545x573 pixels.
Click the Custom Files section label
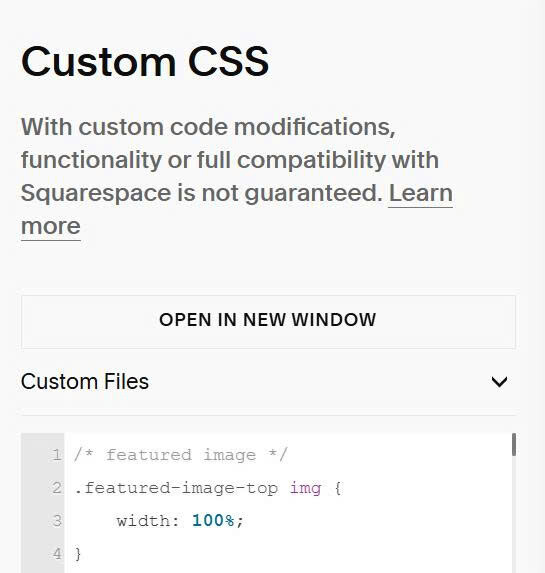click(x=85, y=382)
